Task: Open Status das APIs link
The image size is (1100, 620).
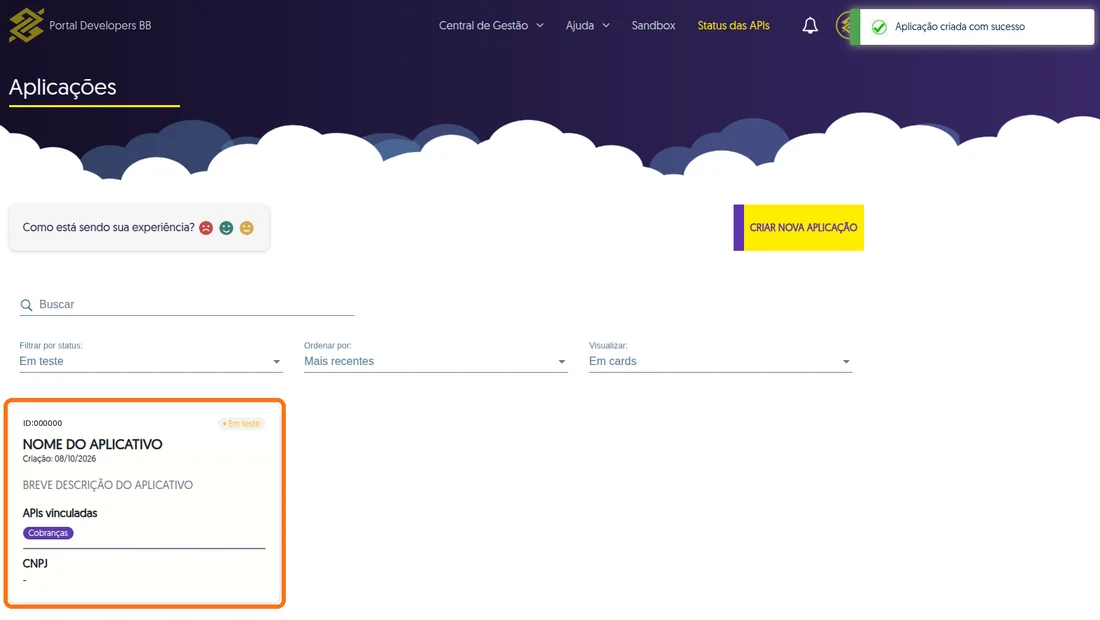Action: point(733,25)
